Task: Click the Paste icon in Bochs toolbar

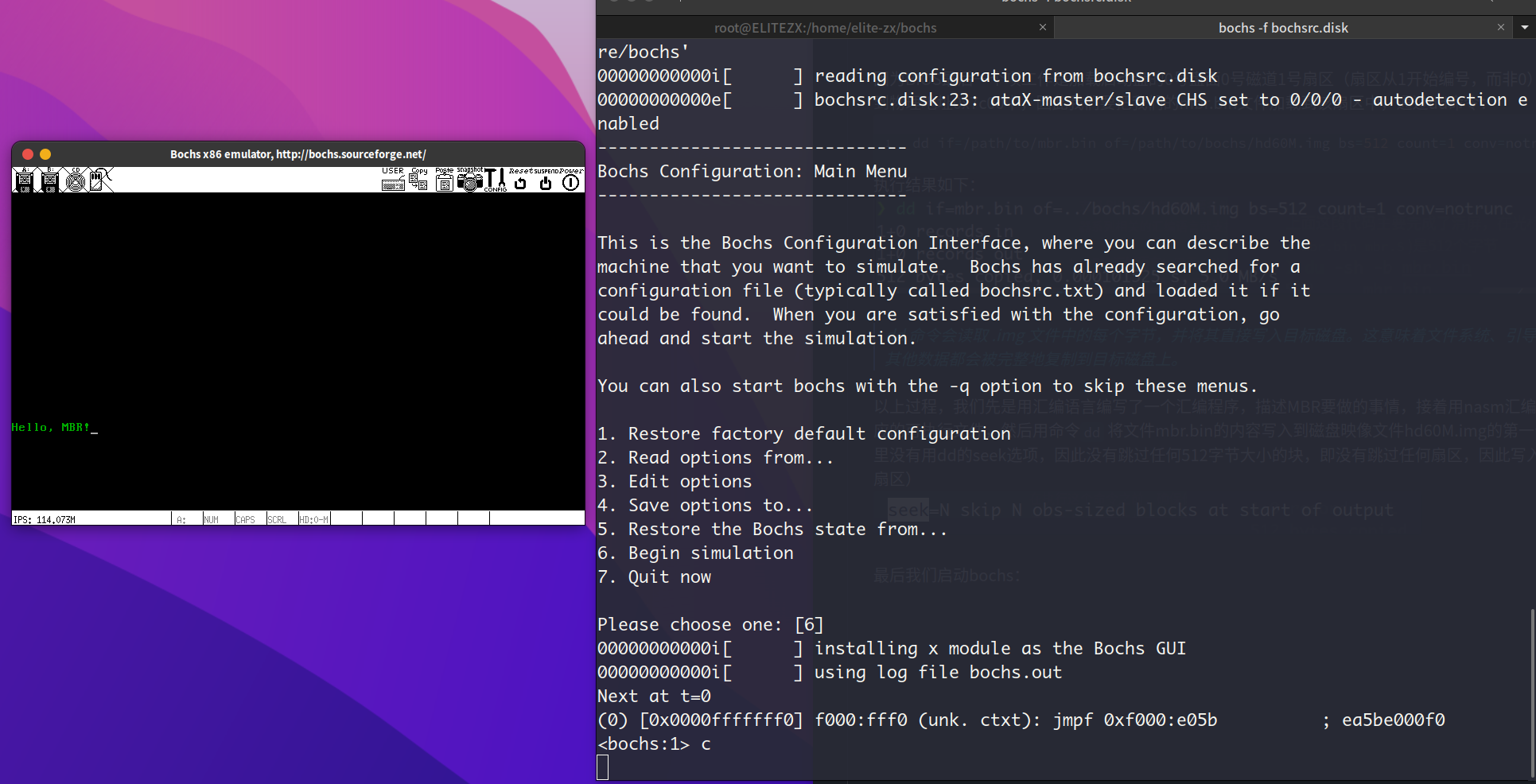Action: [444, 180]
